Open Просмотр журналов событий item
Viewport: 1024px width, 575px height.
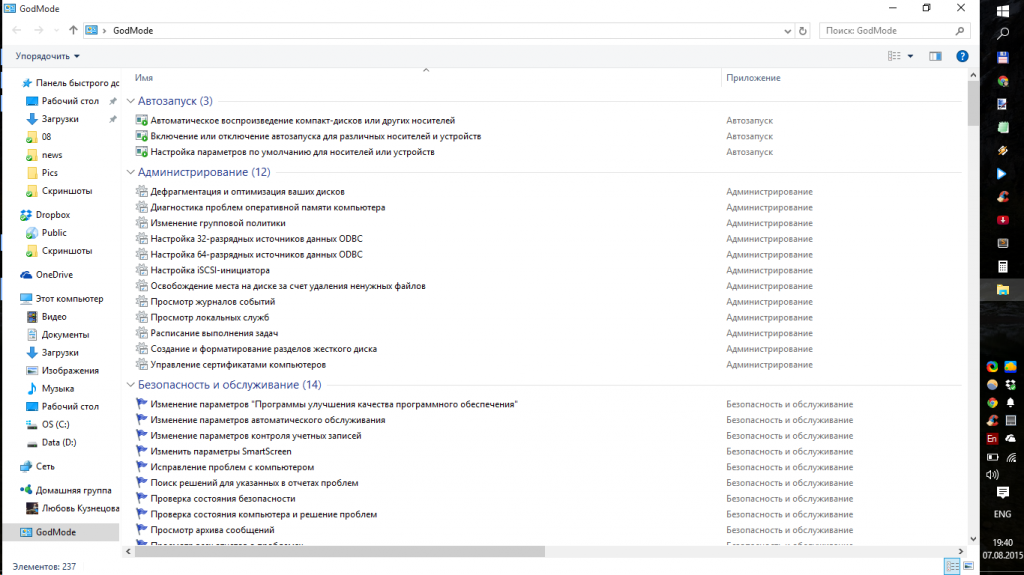212,301
